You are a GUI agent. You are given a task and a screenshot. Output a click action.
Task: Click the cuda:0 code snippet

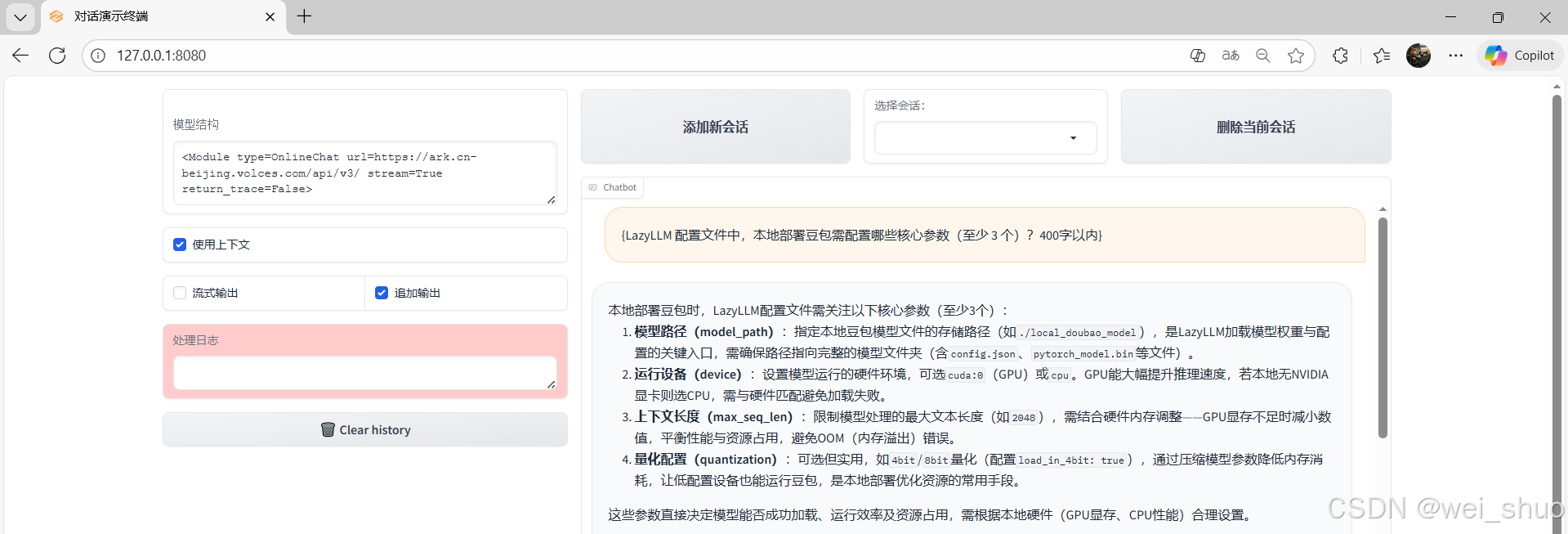966,375
